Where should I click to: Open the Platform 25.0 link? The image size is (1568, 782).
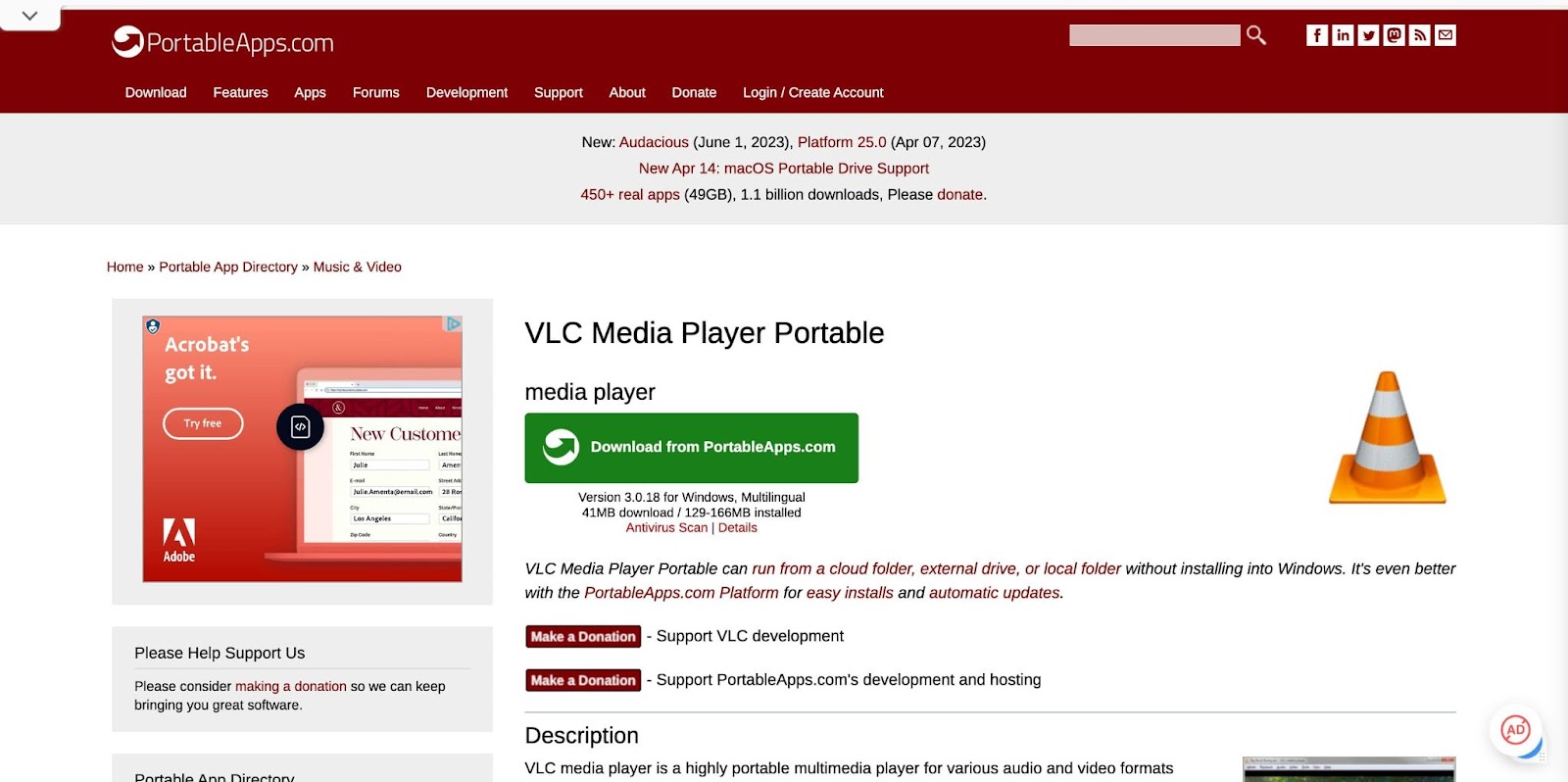point(842,142)
